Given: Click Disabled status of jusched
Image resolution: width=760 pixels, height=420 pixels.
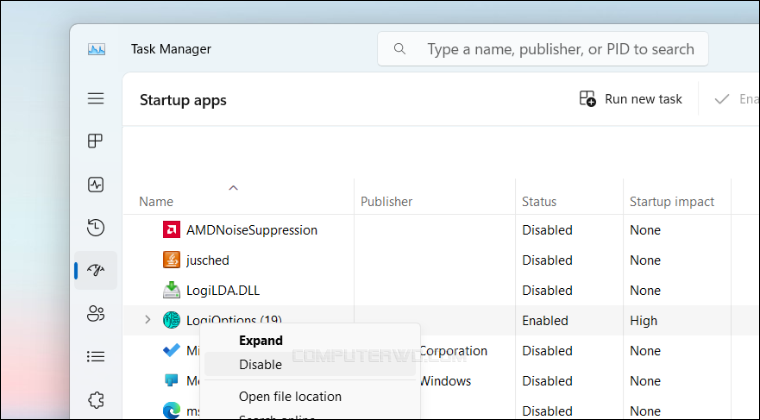Looking at the screenshot, I should [x=547, y=260].
